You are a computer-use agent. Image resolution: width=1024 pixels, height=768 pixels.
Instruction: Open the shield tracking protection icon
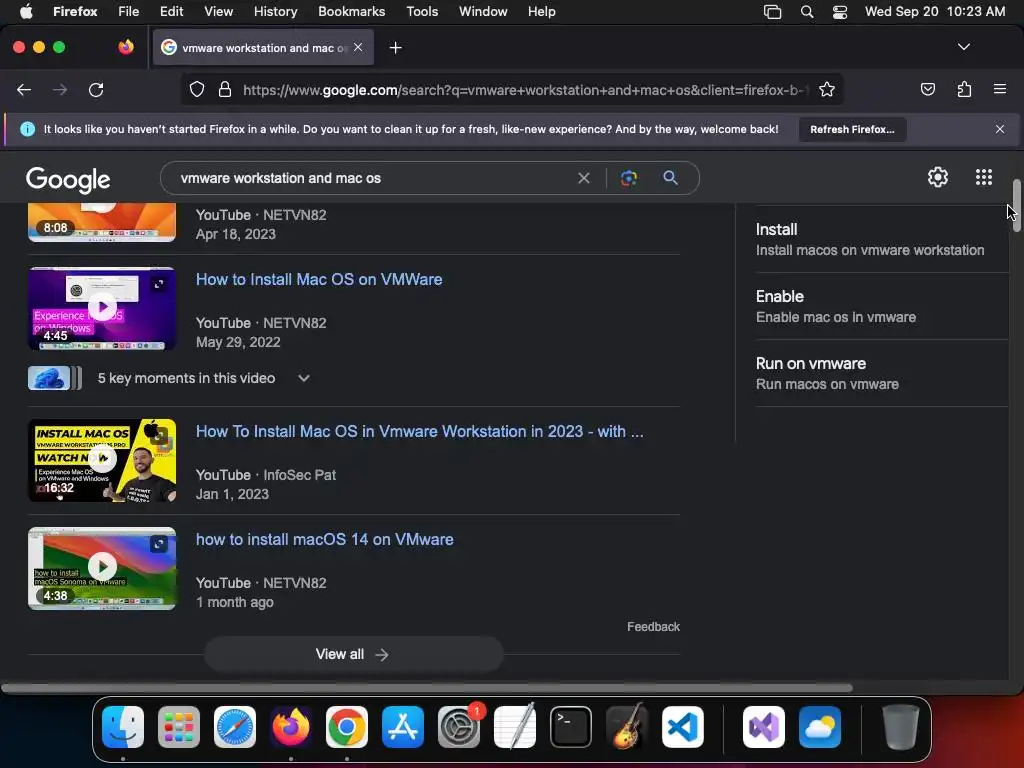197,89
